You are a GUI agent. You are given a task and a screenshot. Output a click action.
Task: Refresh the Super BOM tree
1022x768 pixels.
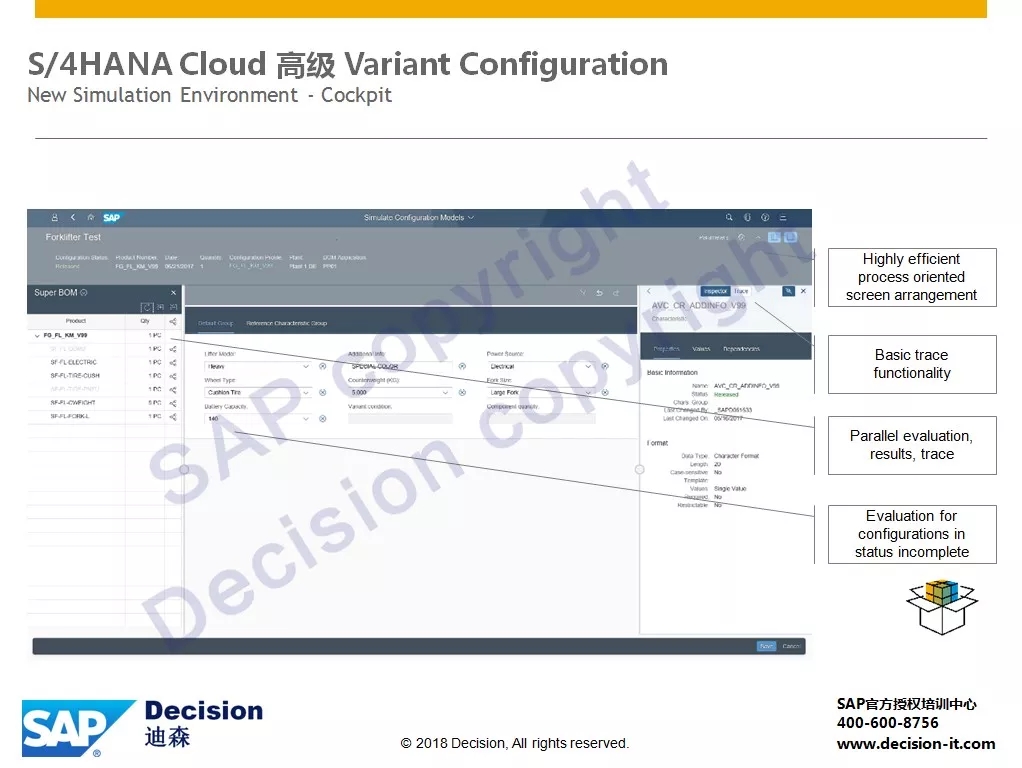[x=147, y=307]
